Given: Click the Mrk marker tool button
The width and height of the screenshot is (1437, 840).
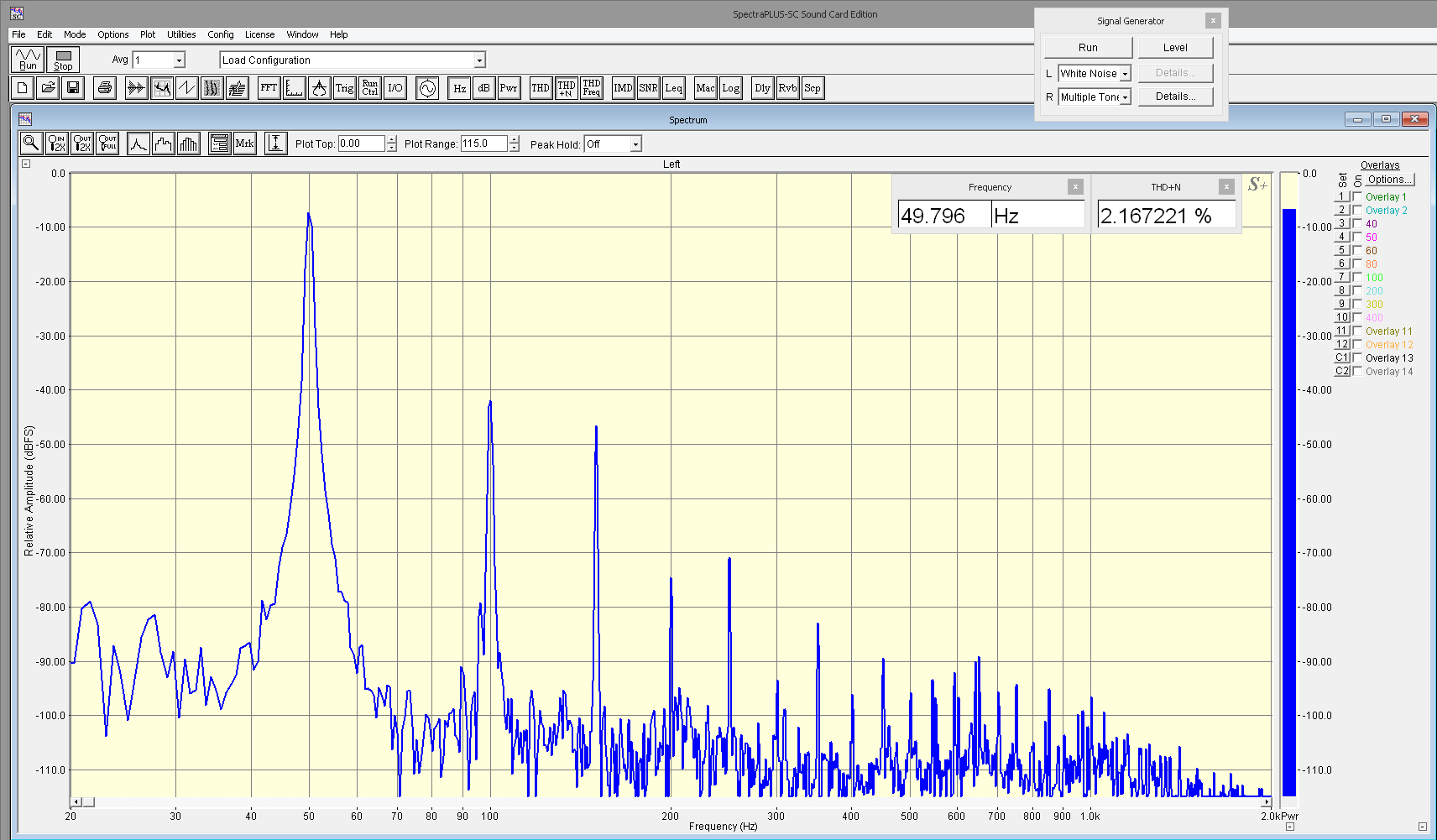Looking at the screenshot, I should coord(244,143).
